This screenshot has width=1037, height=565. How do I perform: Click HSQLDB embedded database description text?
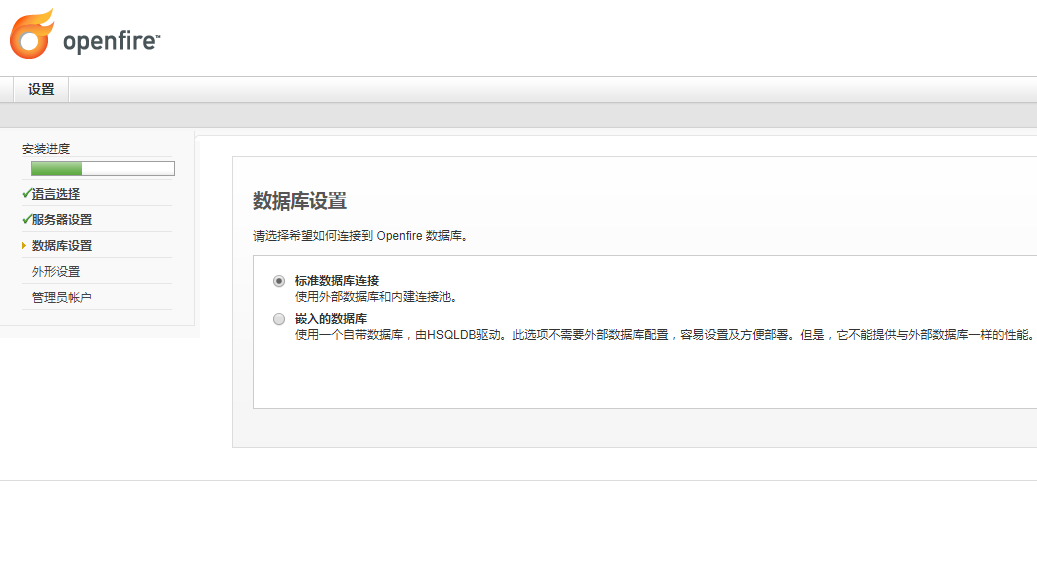(x=663, y=335)
